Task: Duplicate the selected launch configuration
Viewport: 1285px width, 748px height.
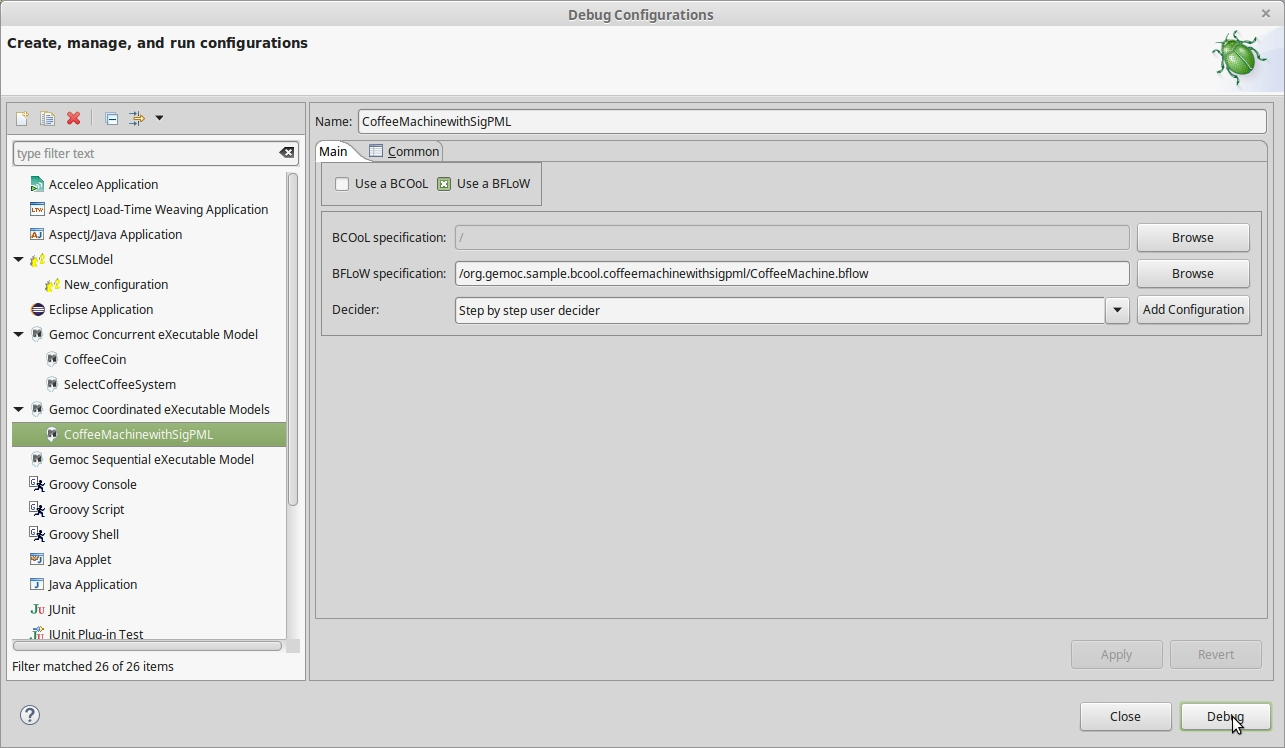Action: pos(46,118)
